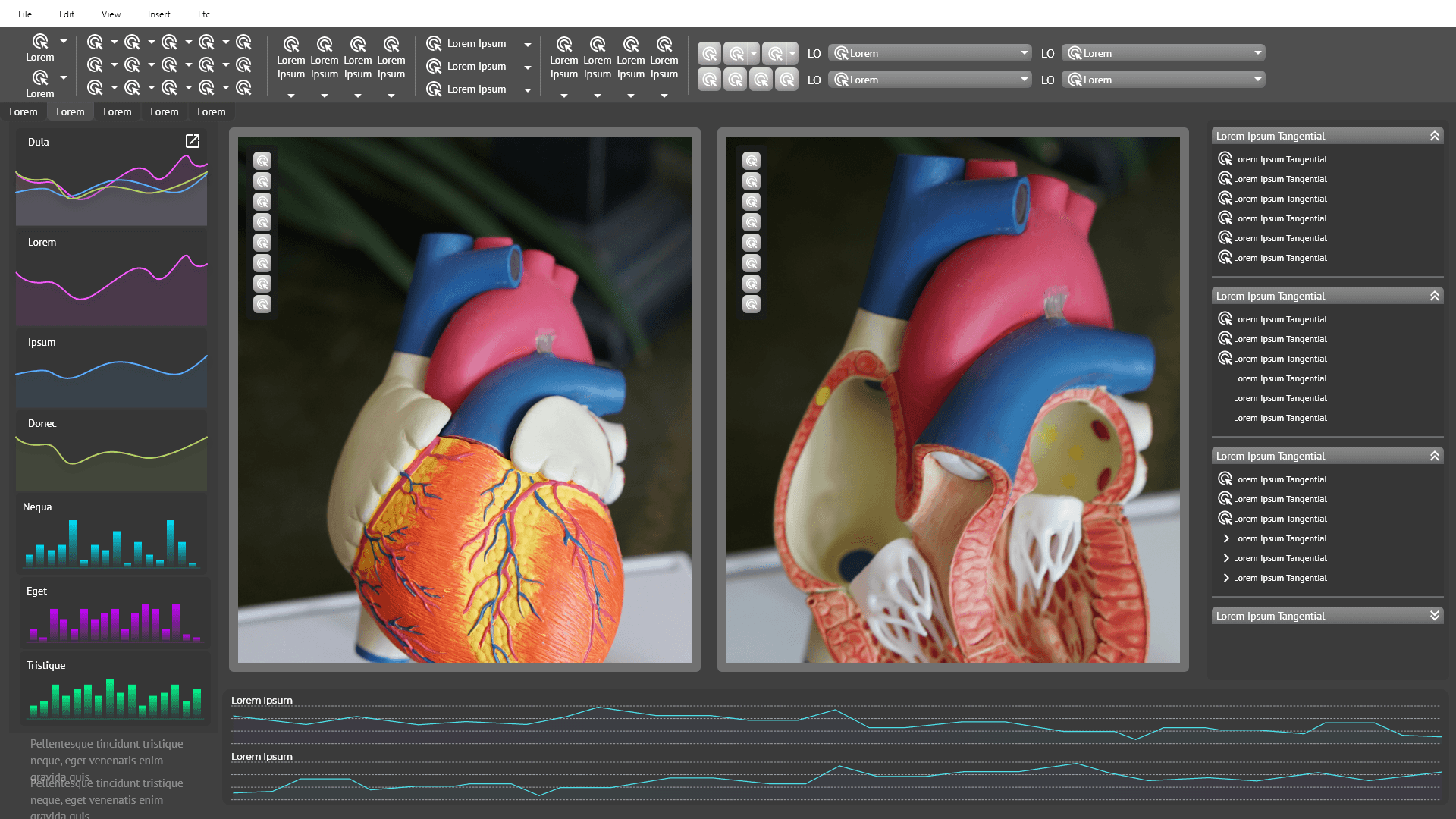This screenshot has width=1456, height=819.
Task: Click the first Lorem Ipsum ribbon button
Action: (291, 59)
